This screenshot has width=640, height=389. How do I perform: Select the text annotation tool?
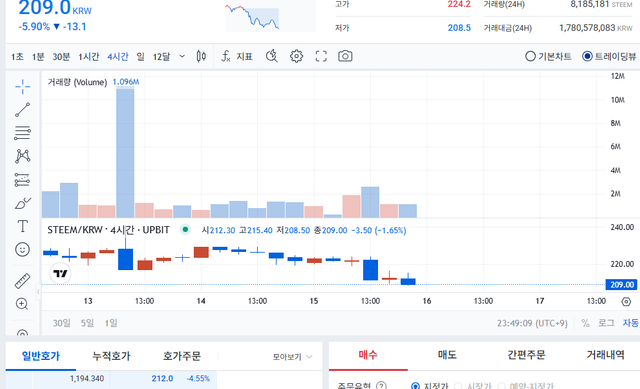tap(22, 226)
